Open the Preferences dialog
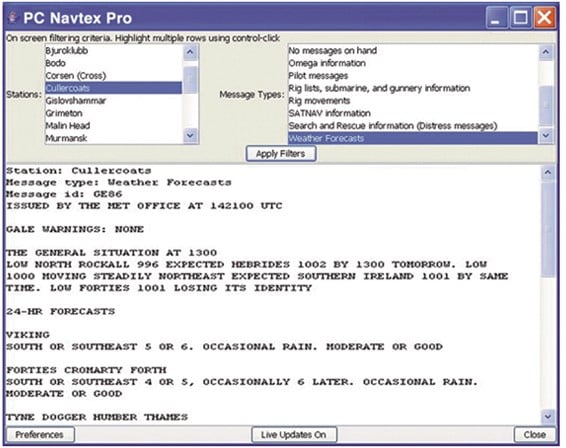The image size is (566, 448). 40,435
